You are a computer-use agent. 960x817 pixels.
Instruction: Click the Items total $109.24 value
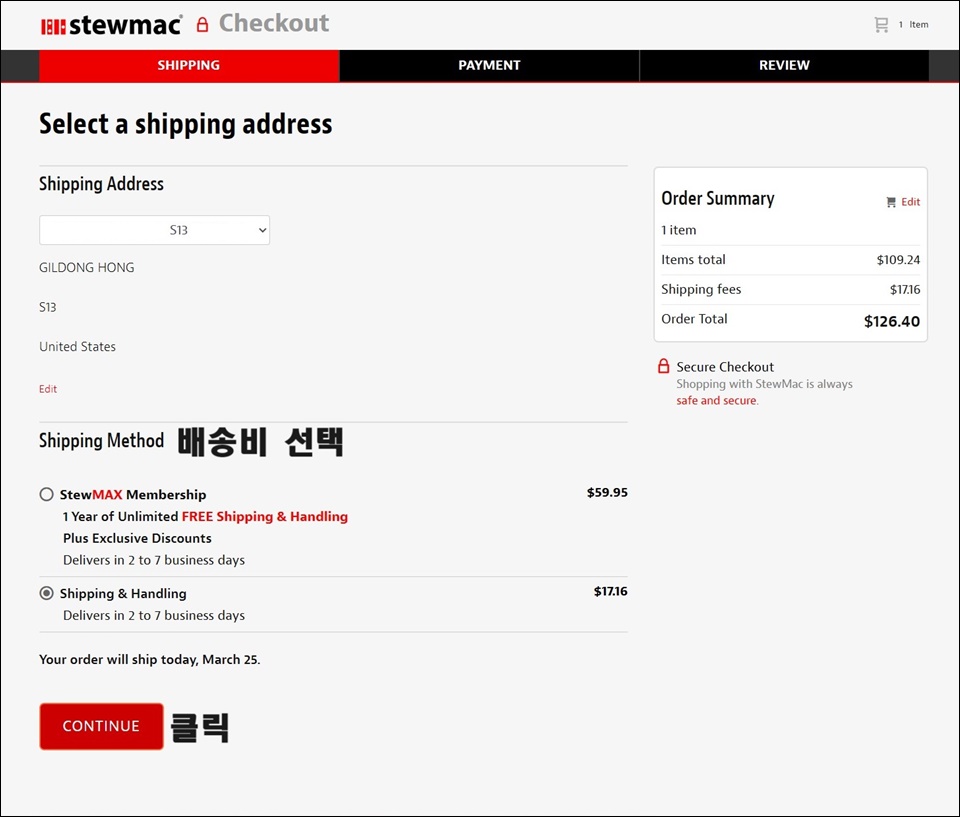click(898, 260)
